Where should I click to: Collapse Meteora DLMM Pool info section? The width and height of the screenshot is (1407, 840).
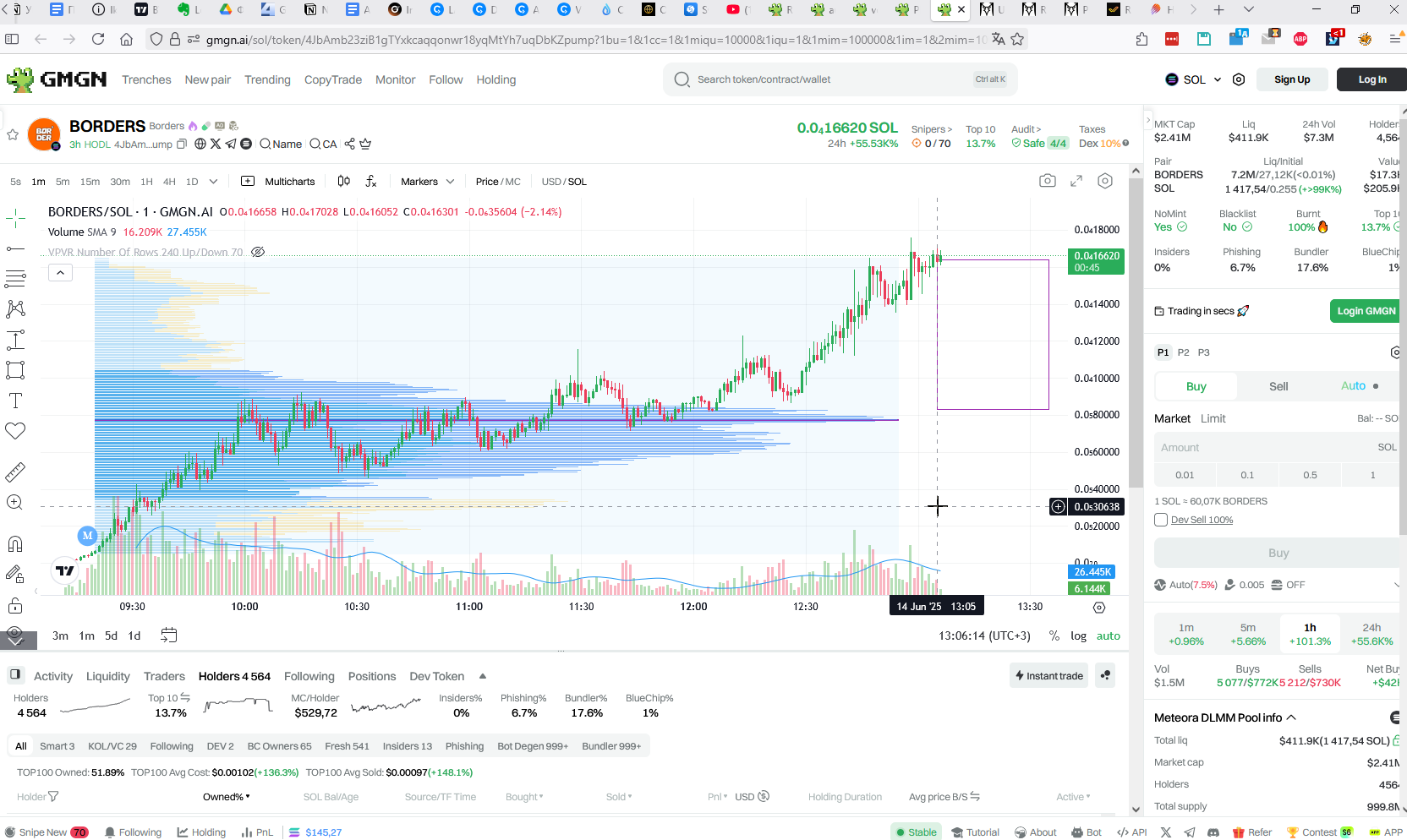1291,717
